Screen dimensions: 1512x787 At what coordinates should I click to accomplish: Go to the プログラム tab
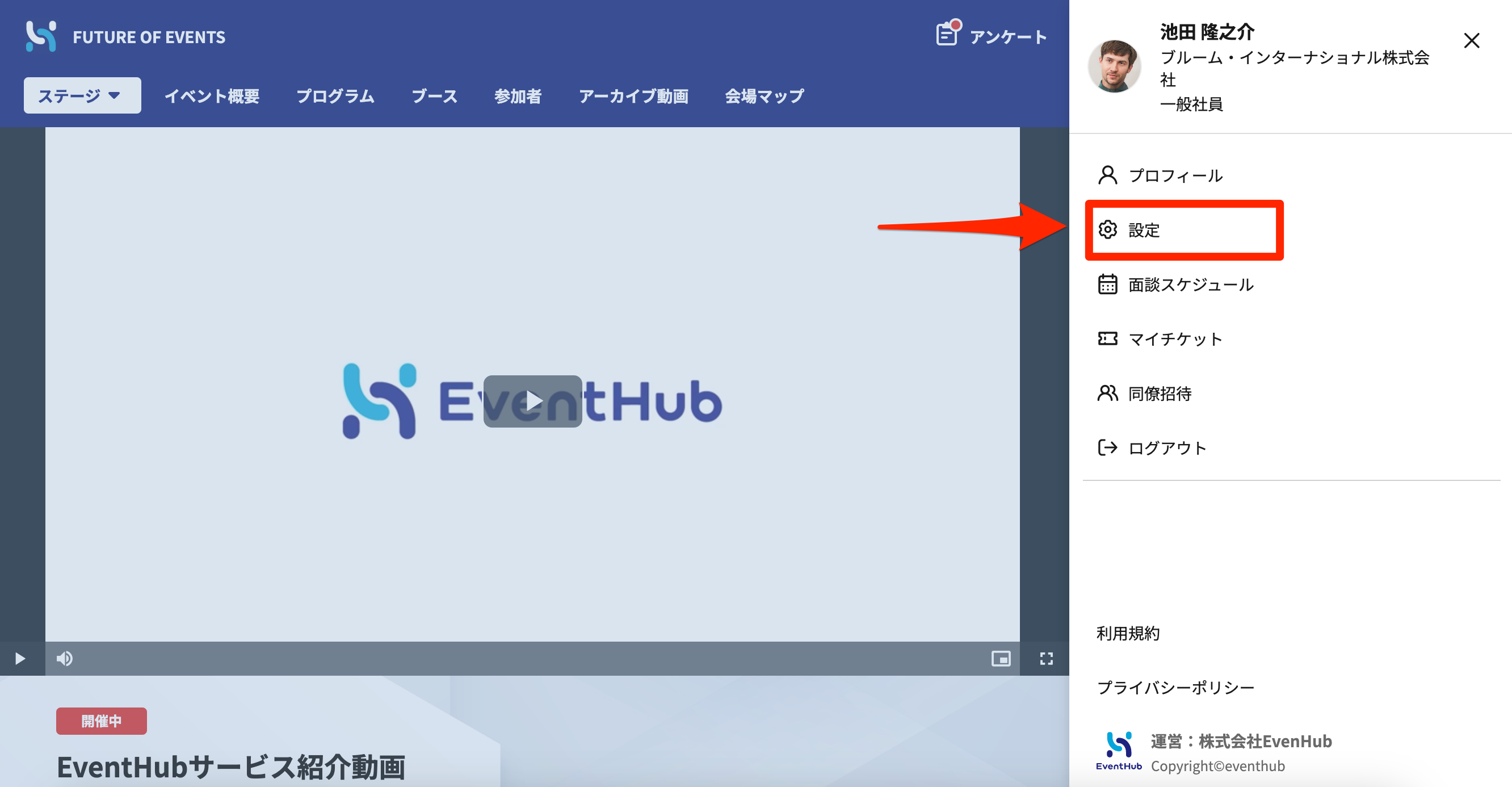click(x=335, y=96)
